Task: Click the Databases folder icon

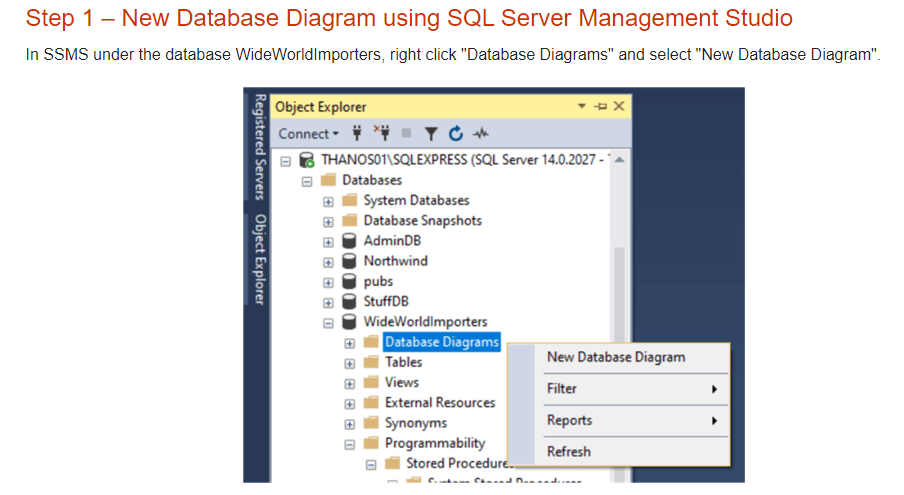Action: click(328, 180)
